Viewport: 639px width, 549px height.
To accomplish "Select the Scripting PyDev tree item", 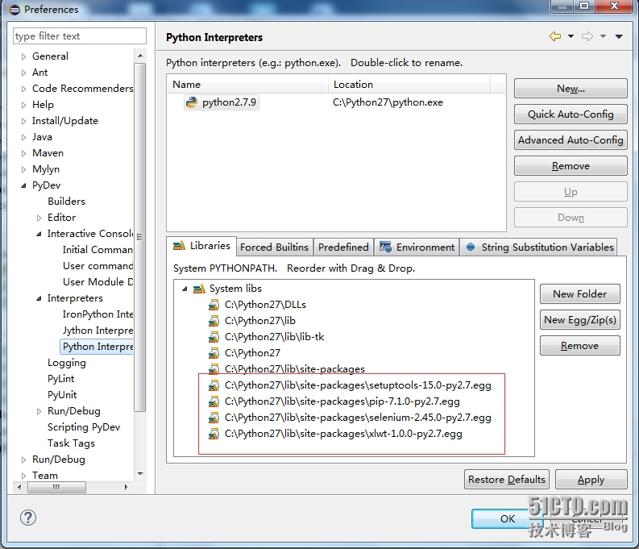I will click(x=84, y=427).
